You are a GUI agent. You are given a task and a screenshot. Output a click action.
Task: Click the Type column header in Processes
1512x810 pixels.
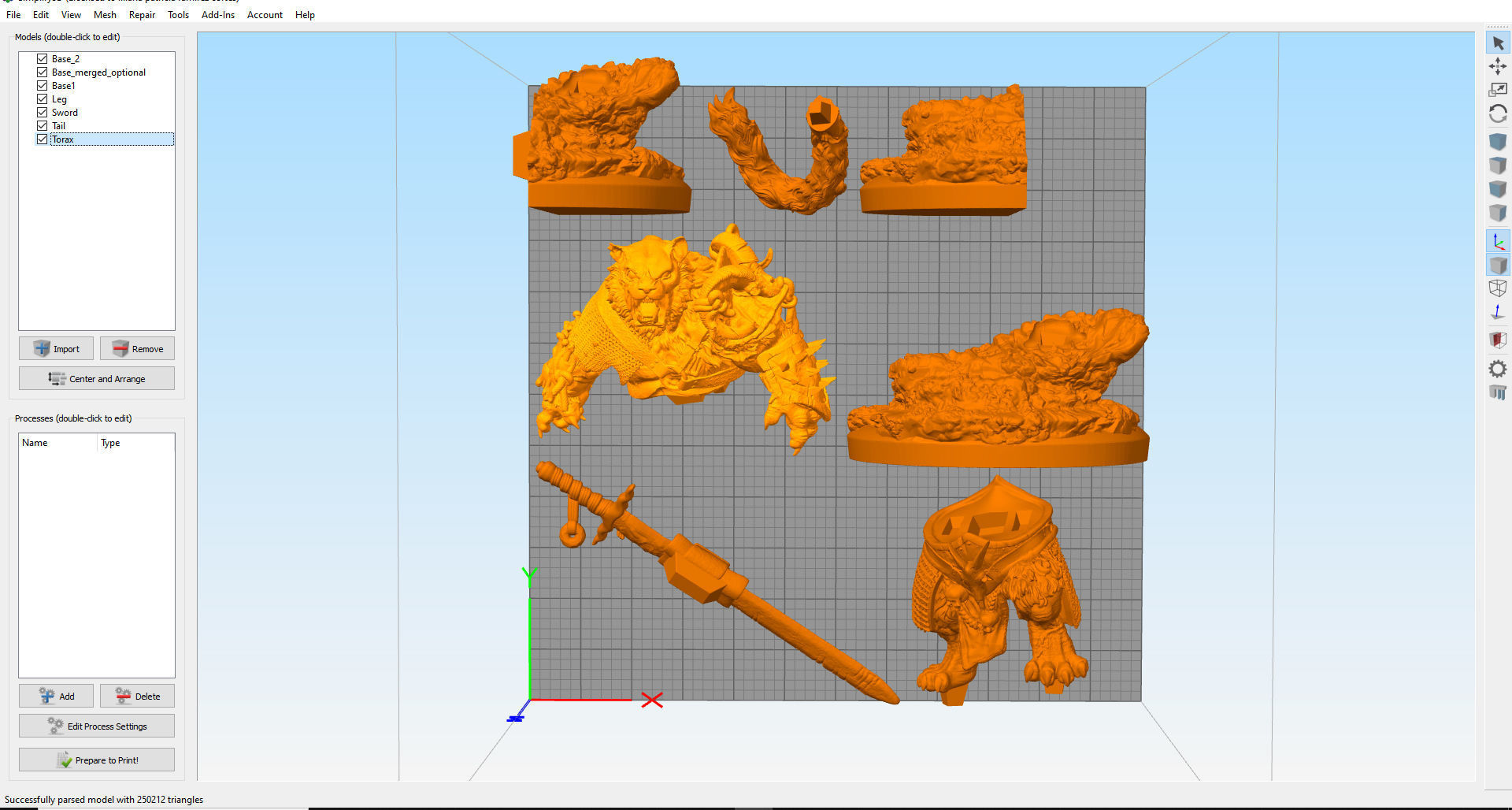pyautogui.click(x=135, y=443)
